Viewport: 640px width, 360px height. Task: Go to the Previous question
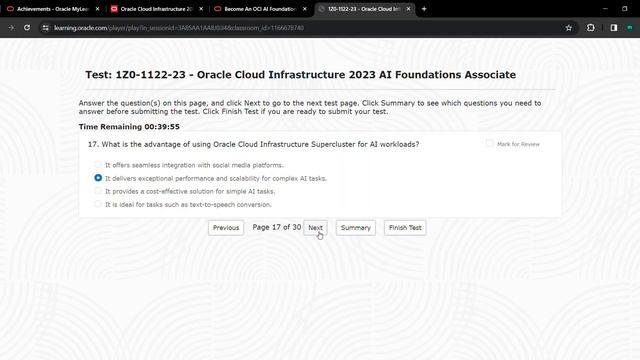pyautogui.click(x=226, y=228)
